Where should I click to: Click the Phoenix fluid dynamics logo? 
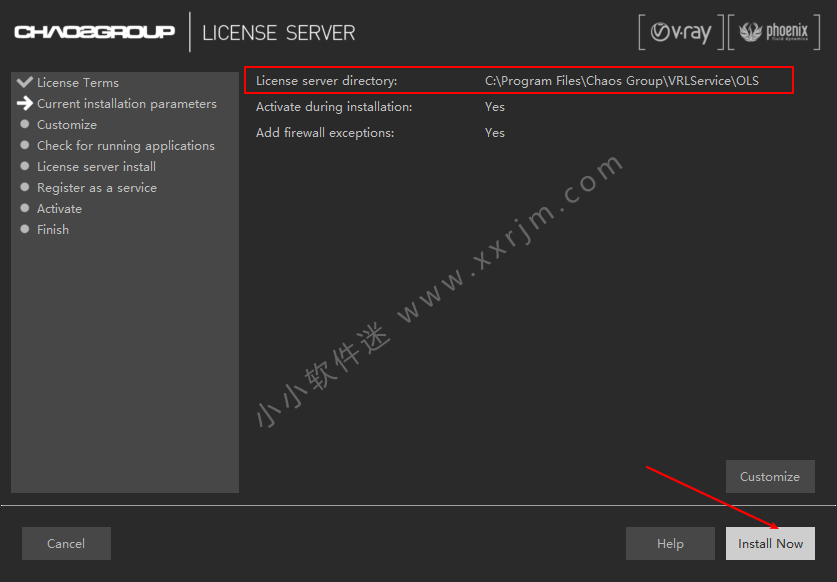[x=774, y=33]
